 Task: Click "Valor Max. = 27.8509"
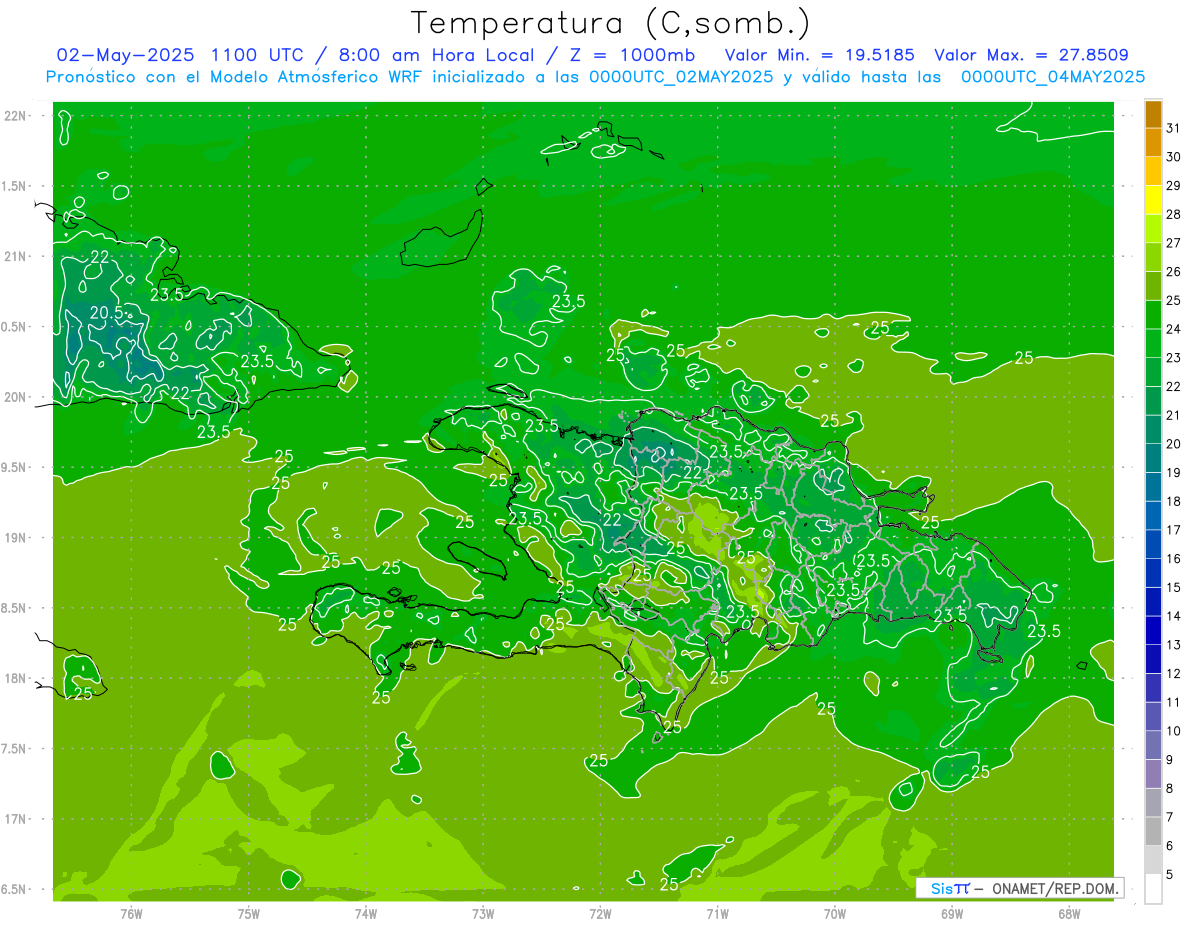point(1031,55)
